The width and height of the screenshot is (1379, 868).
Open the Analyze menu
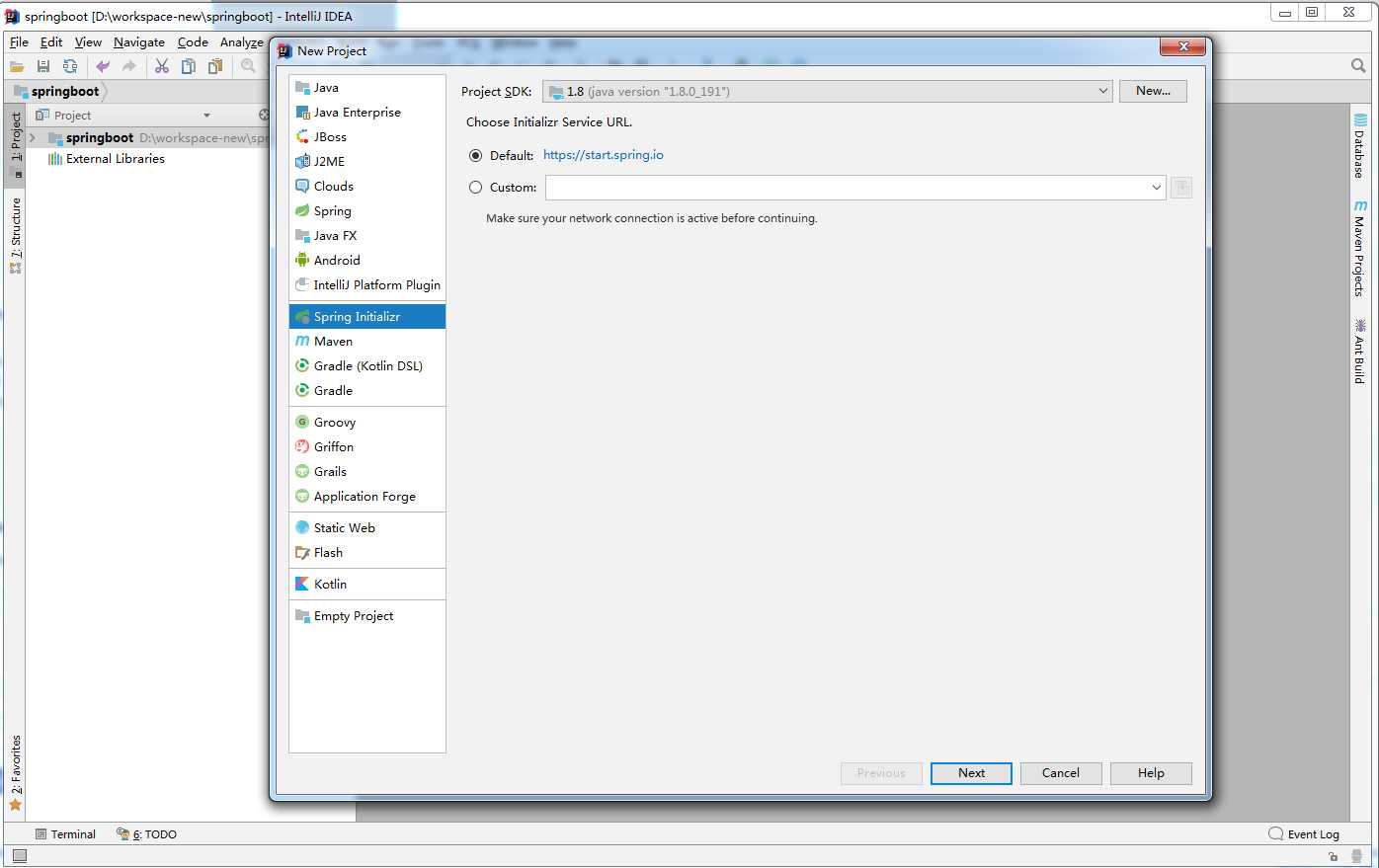pyautogui.click(x=242, y=42)
